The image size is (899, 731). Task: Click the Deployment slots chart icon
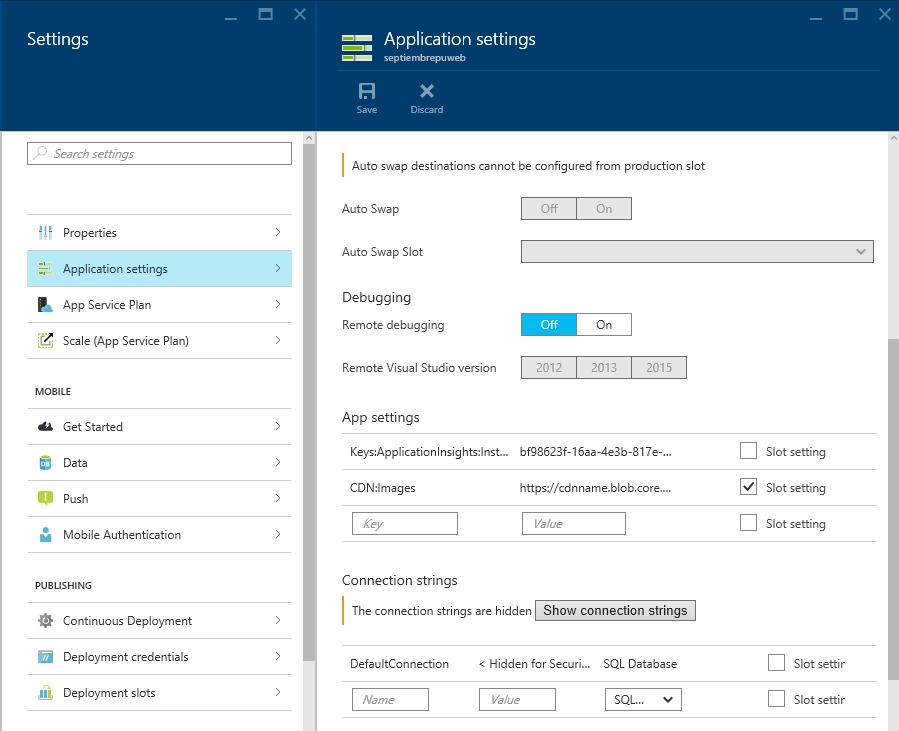[x=45, y=693]
